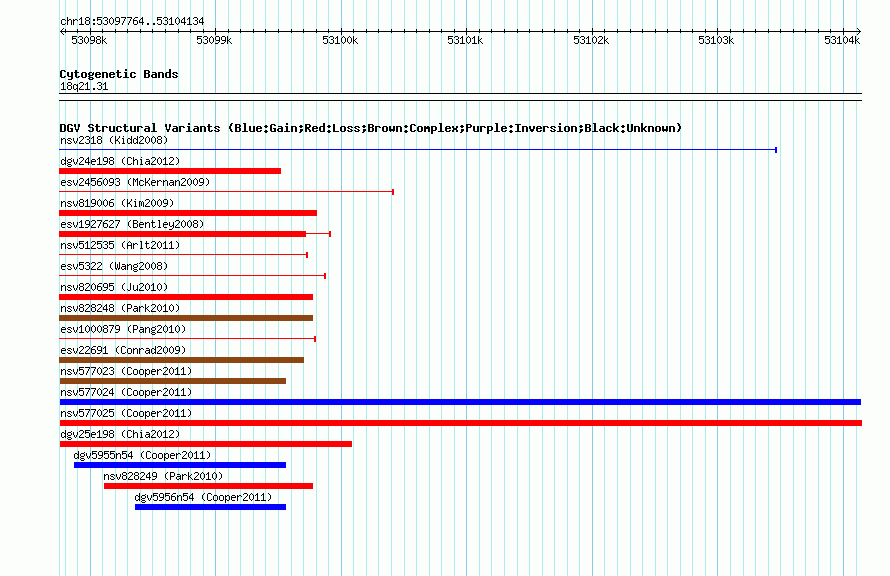Click the 53102k ruler tick label
The image size is (890, 576).
tap(591, 40)
